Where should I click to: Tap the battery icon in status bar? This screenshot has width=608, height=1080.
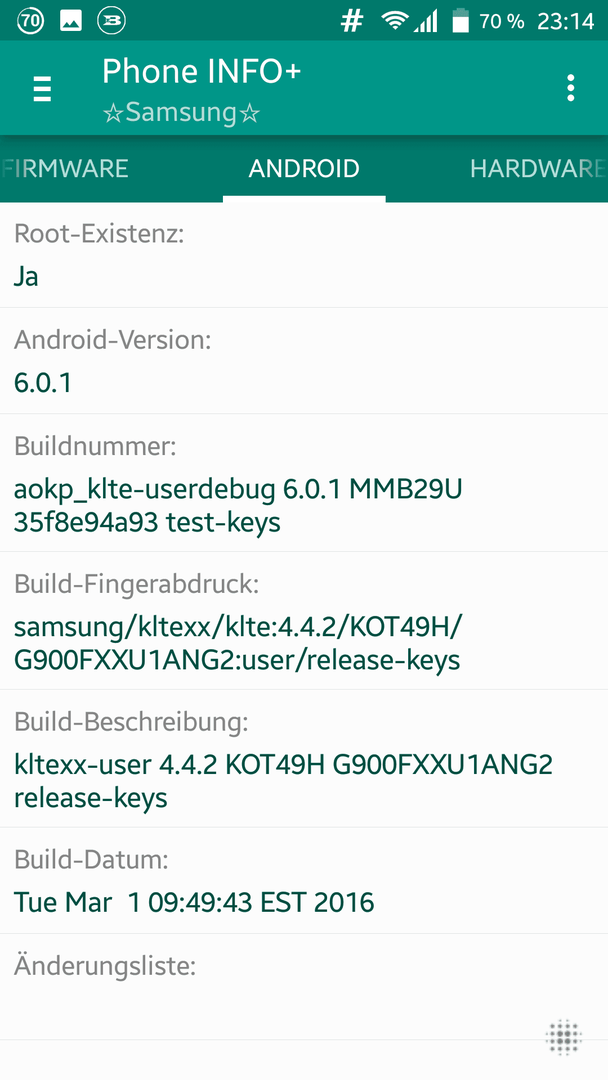(460, 21)
